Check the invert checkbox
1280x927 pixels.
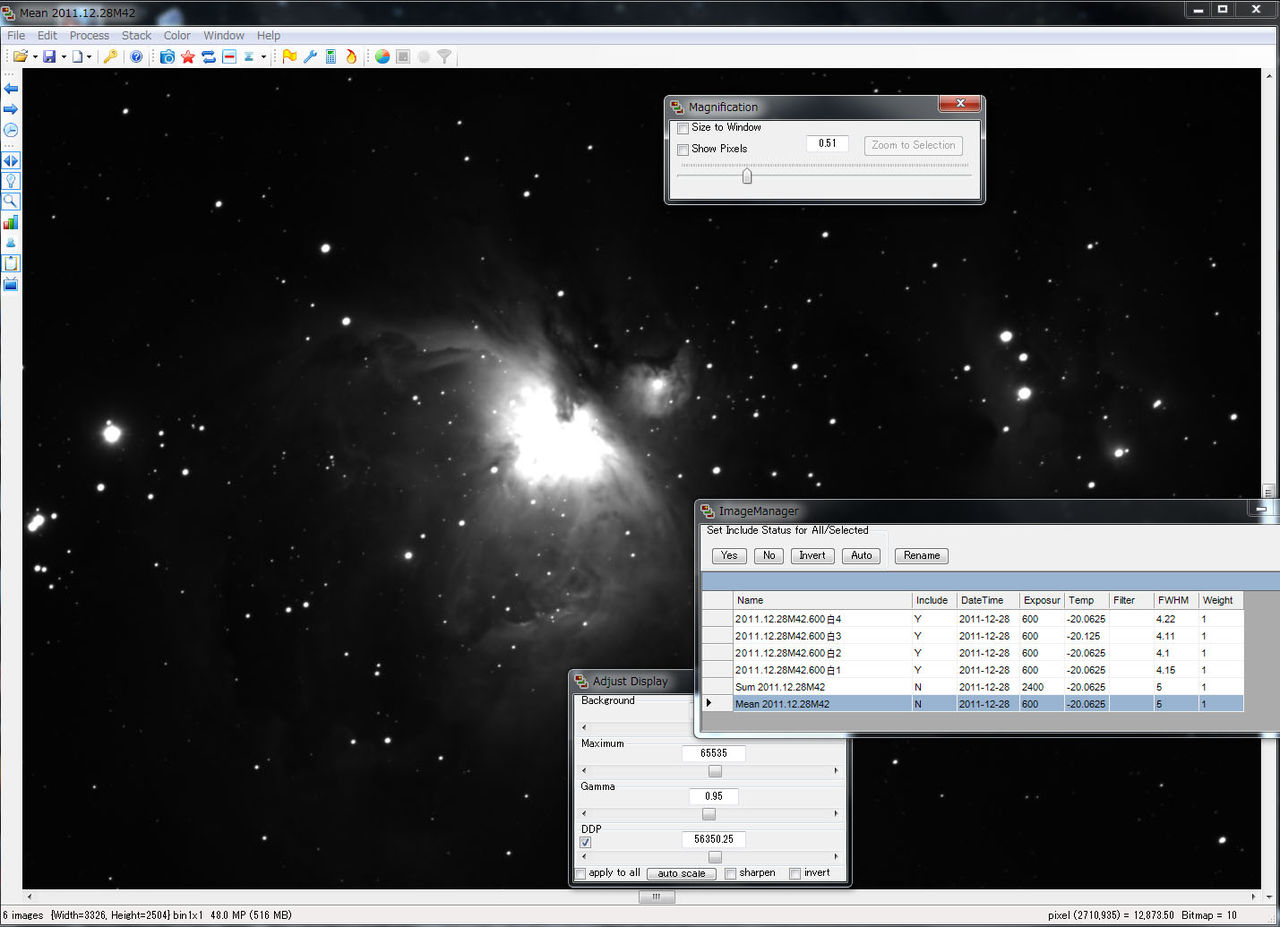click(x=795, y=873)
